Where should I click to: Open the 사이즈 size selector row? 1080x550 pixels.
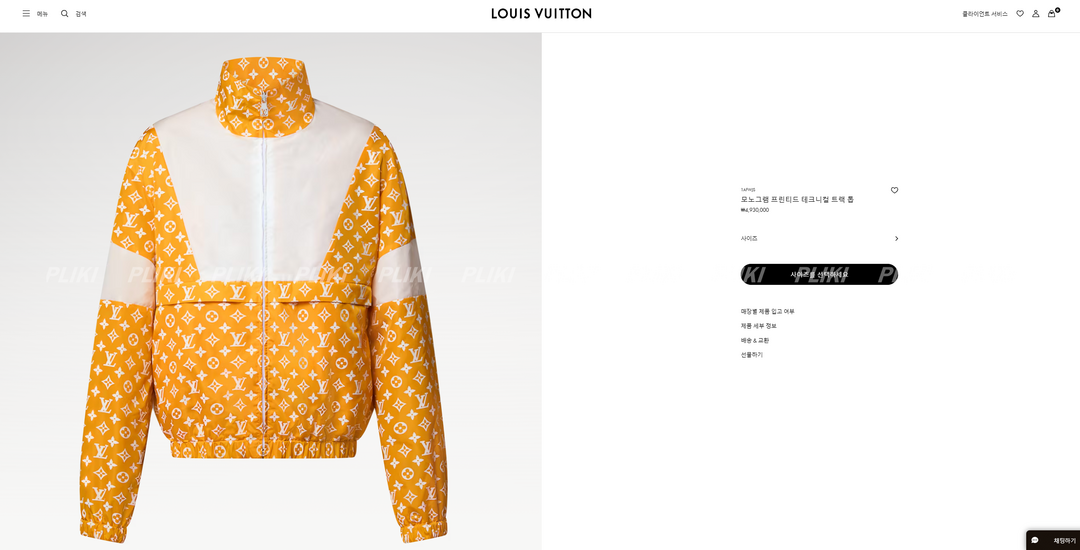click(x=820, y=238)
